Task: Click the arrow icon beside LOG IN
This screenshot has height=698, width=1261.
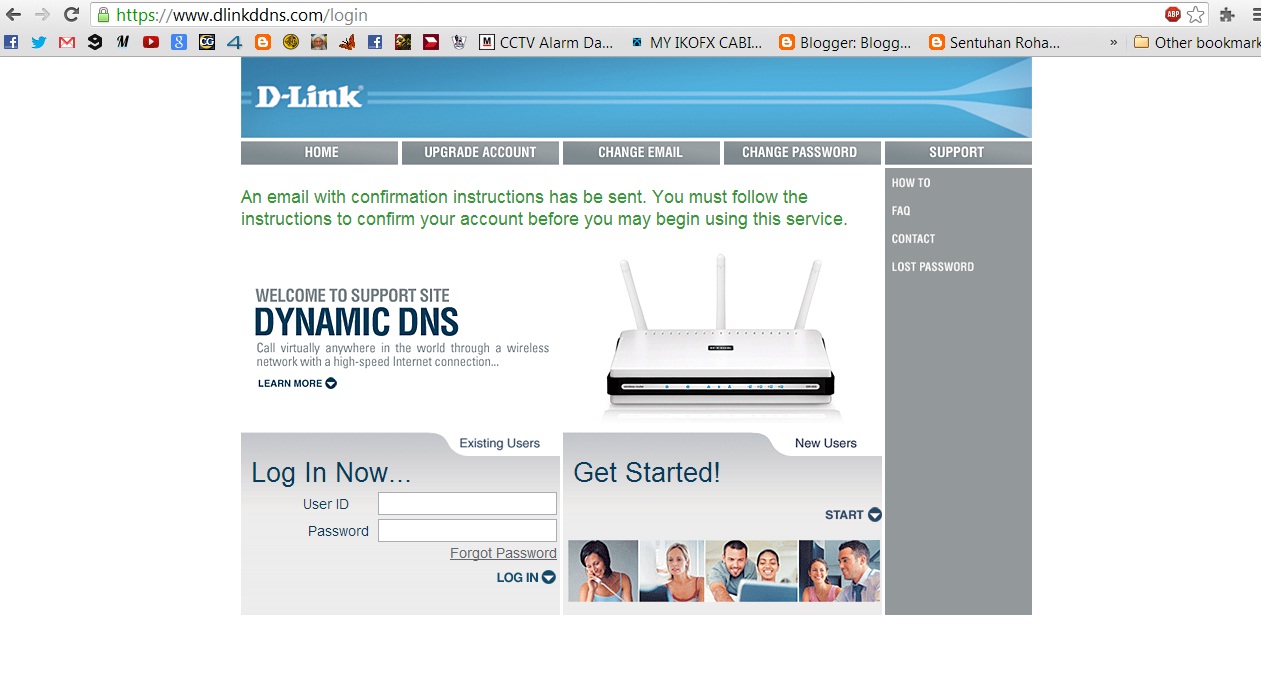Action: pyautogui.click(x=549, y=577)
